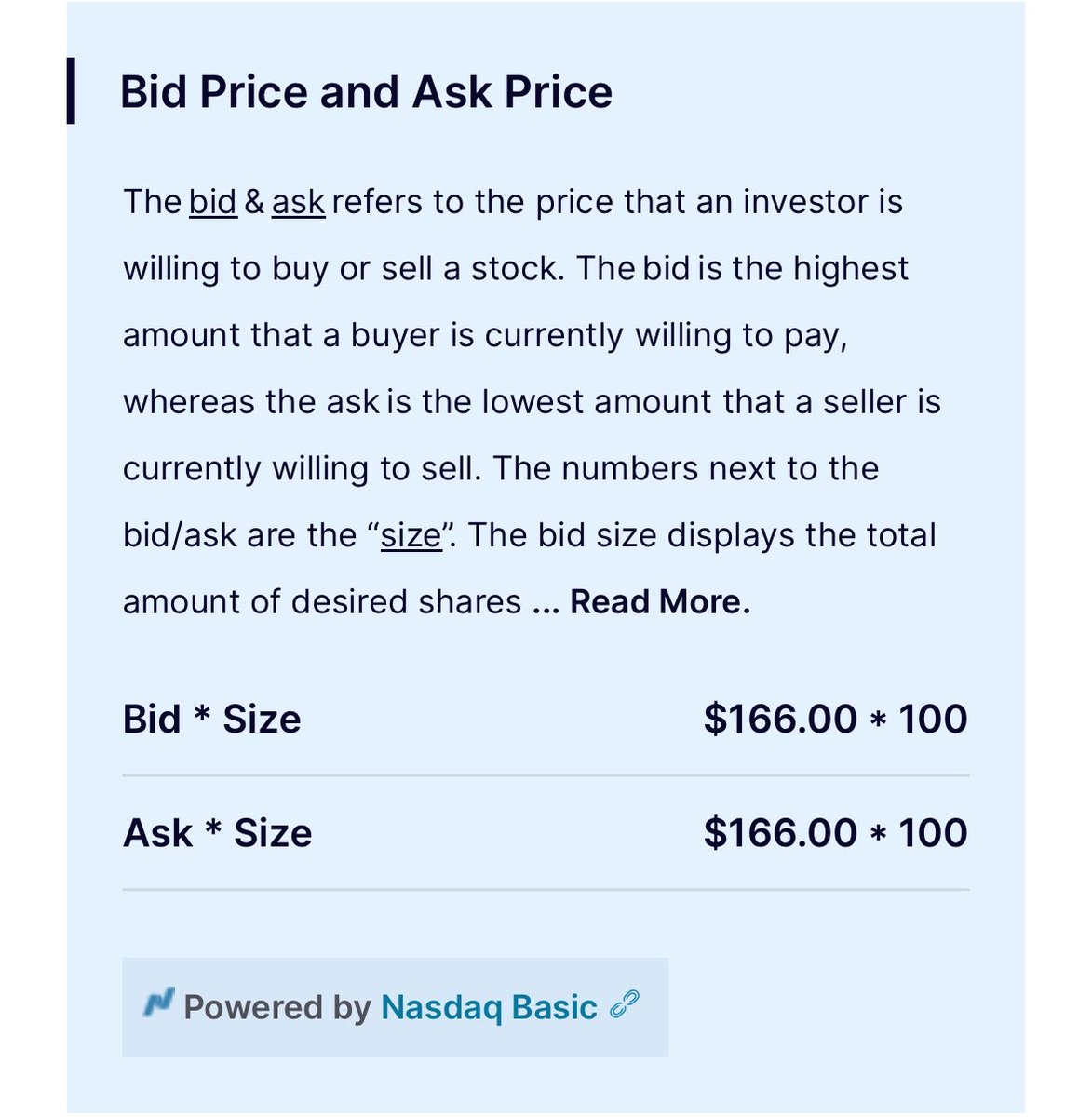Open the underlined 'bid' definition link
The width and height of the screenshot is (1092, 1117).
click(213, 202)
